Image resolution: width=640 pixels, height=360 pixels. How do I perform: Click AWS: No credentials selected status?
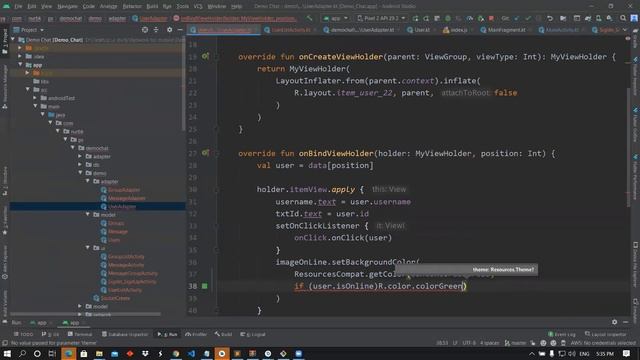coord(603,343)
